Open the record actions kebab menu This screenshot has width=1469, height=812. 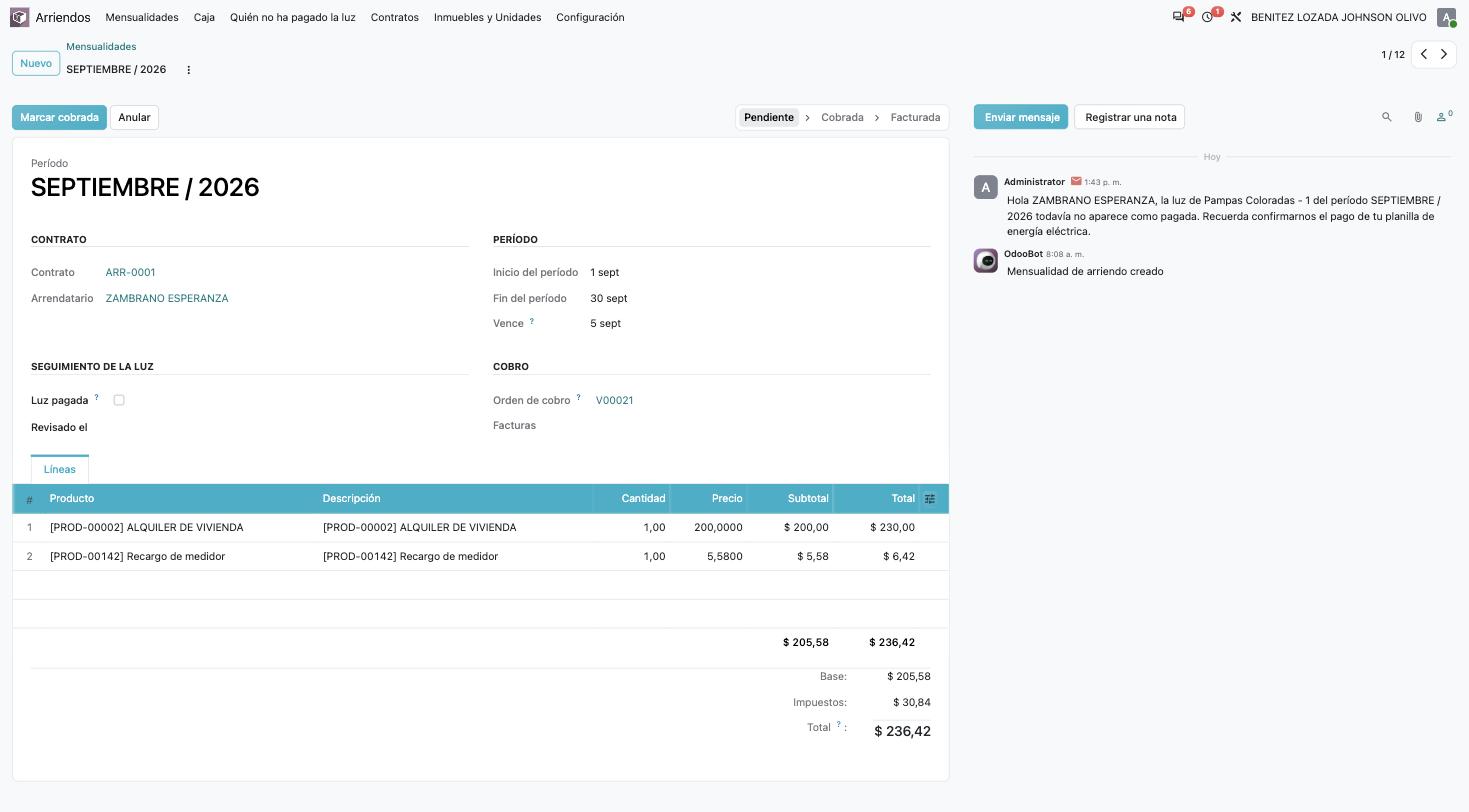[x=188, y=69]
